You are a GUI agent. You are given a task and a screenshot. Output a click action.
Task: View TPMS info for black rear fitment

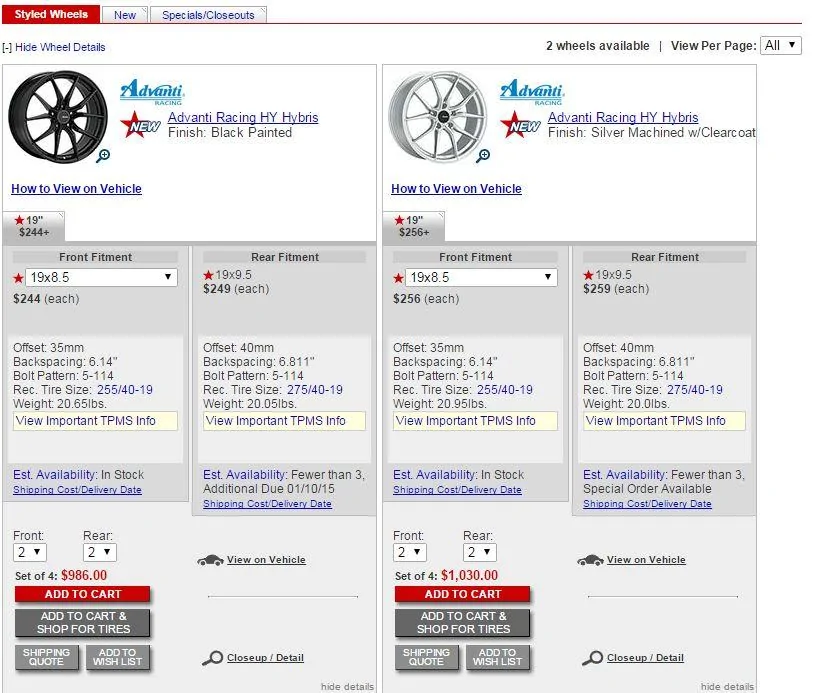pos(285,421)
